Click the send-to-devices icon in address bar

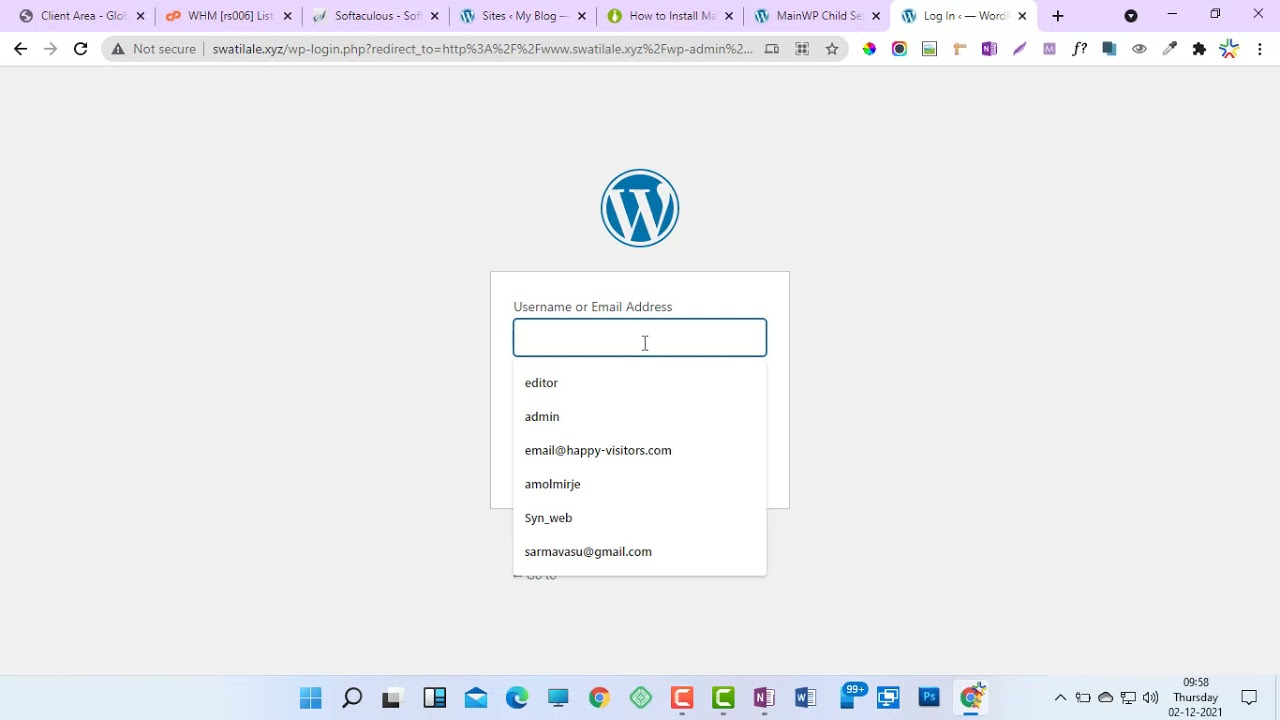pos(772,49)
